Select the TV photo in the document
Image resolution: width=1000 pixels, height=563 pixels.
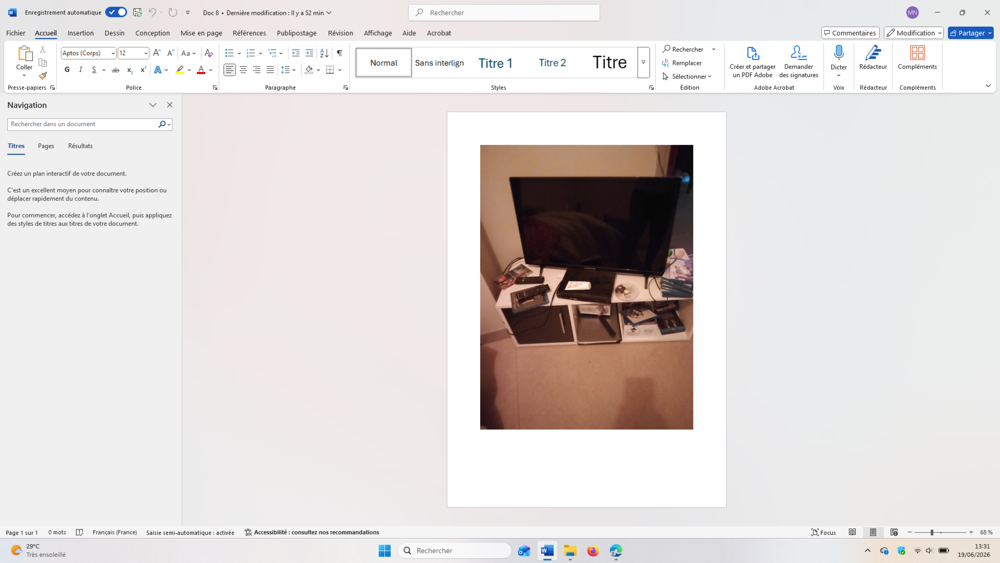pyautogui.click(x=586, y=287)
